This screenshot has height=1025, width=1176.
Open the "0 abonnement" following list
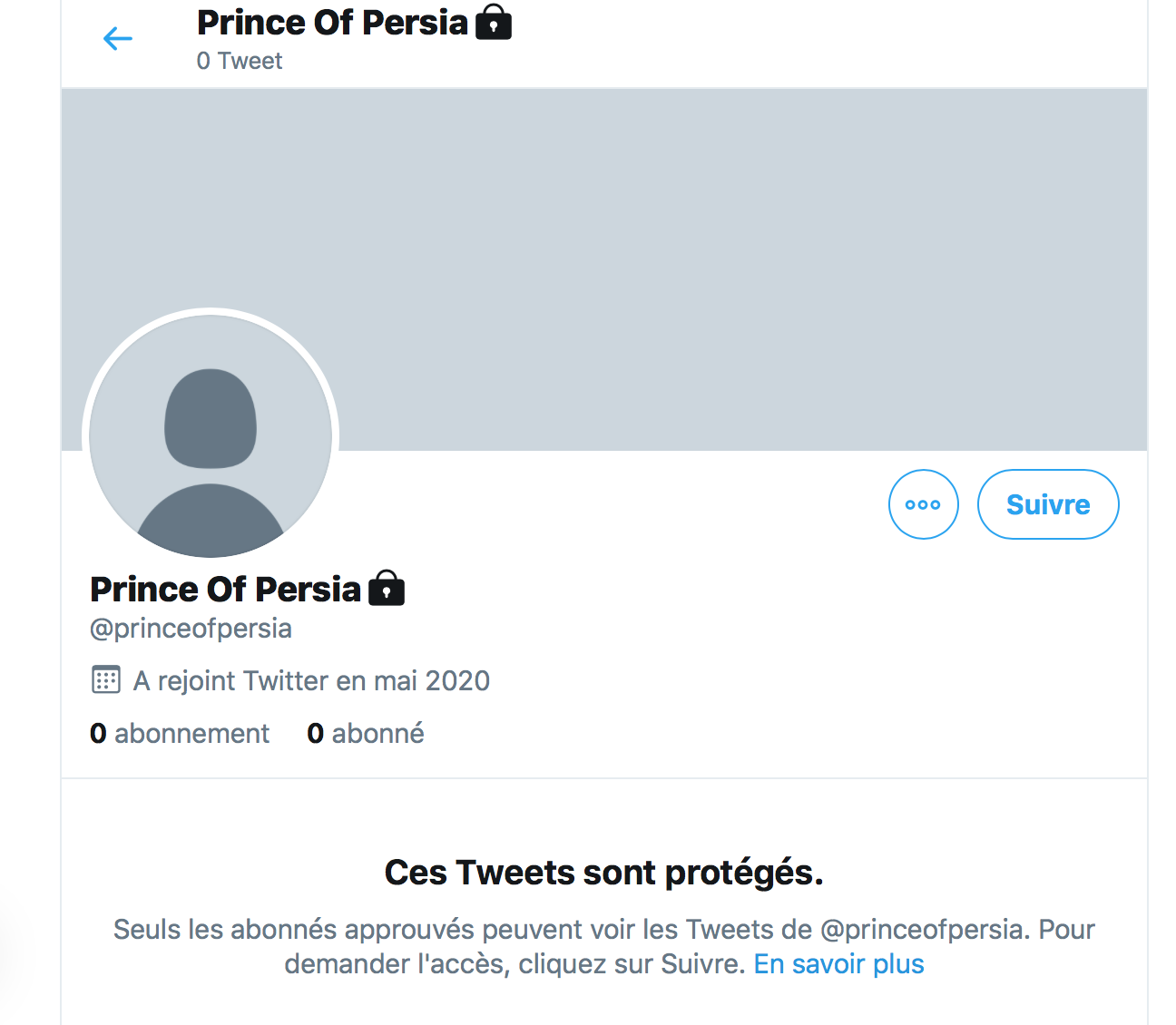tap(180, 733)
